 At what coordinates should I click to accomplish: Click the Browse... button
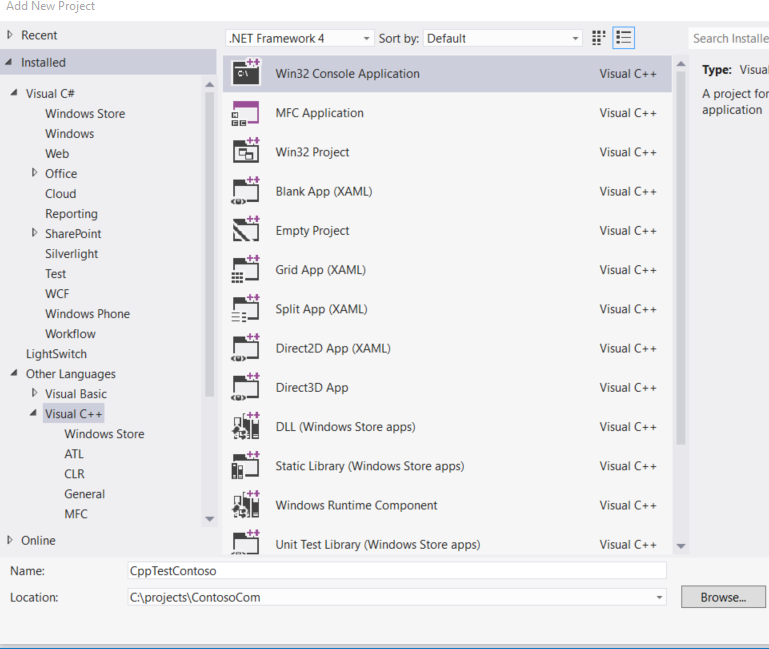pyautogui.click(x=723, y=597)
